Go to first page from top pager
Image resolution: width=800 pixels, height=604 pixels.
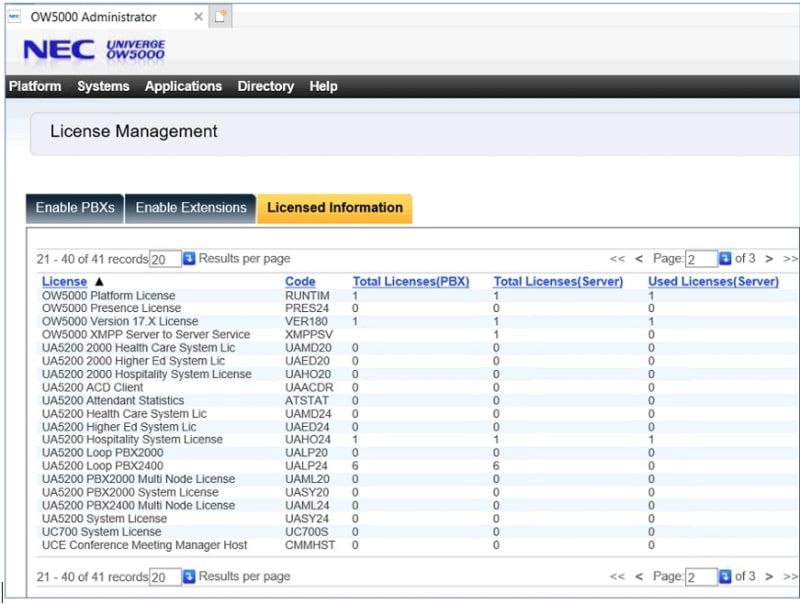(x=617, y=259)
